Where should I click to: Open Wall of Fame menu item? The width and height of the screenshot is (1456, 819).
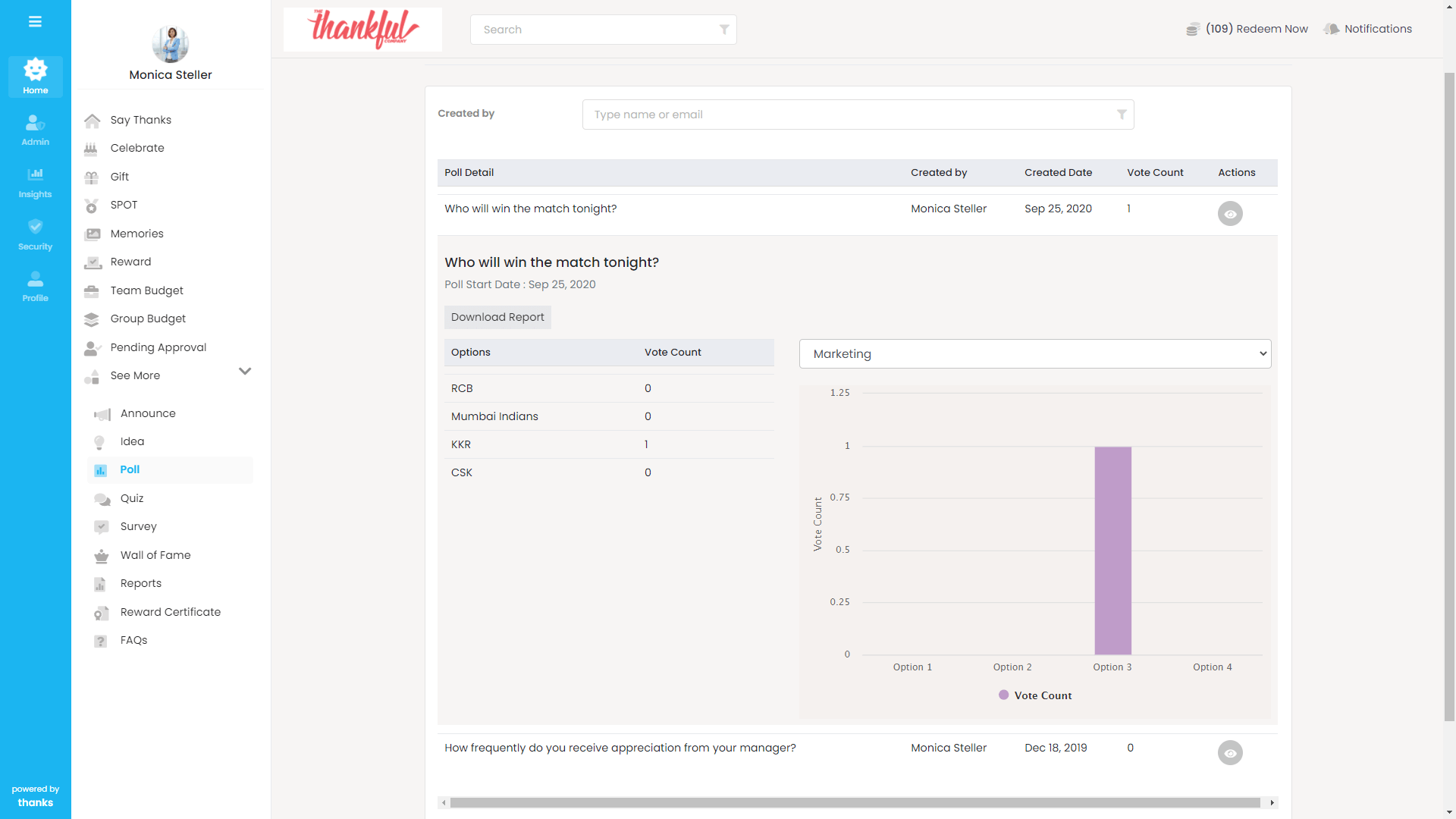point(155,555)
